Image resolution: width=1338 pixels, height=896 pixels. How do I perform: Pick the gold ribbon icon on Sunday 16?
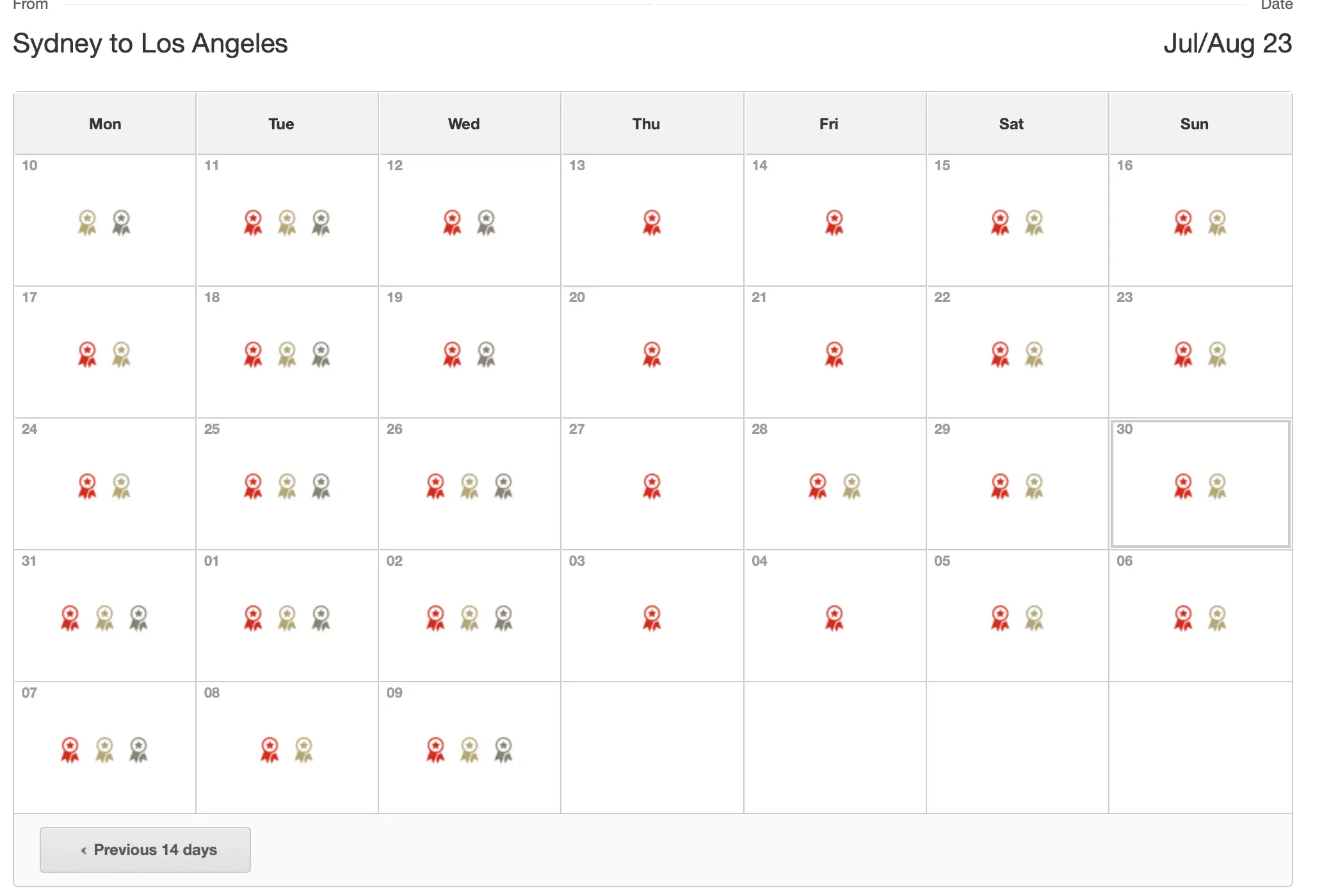(x=1217, y=223)
